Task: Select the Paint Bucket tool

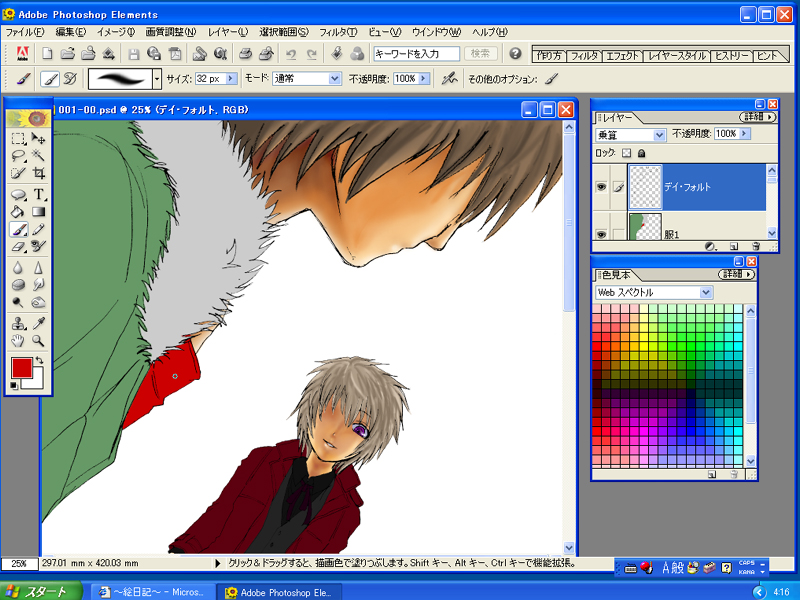Action: tap(18, 212)
